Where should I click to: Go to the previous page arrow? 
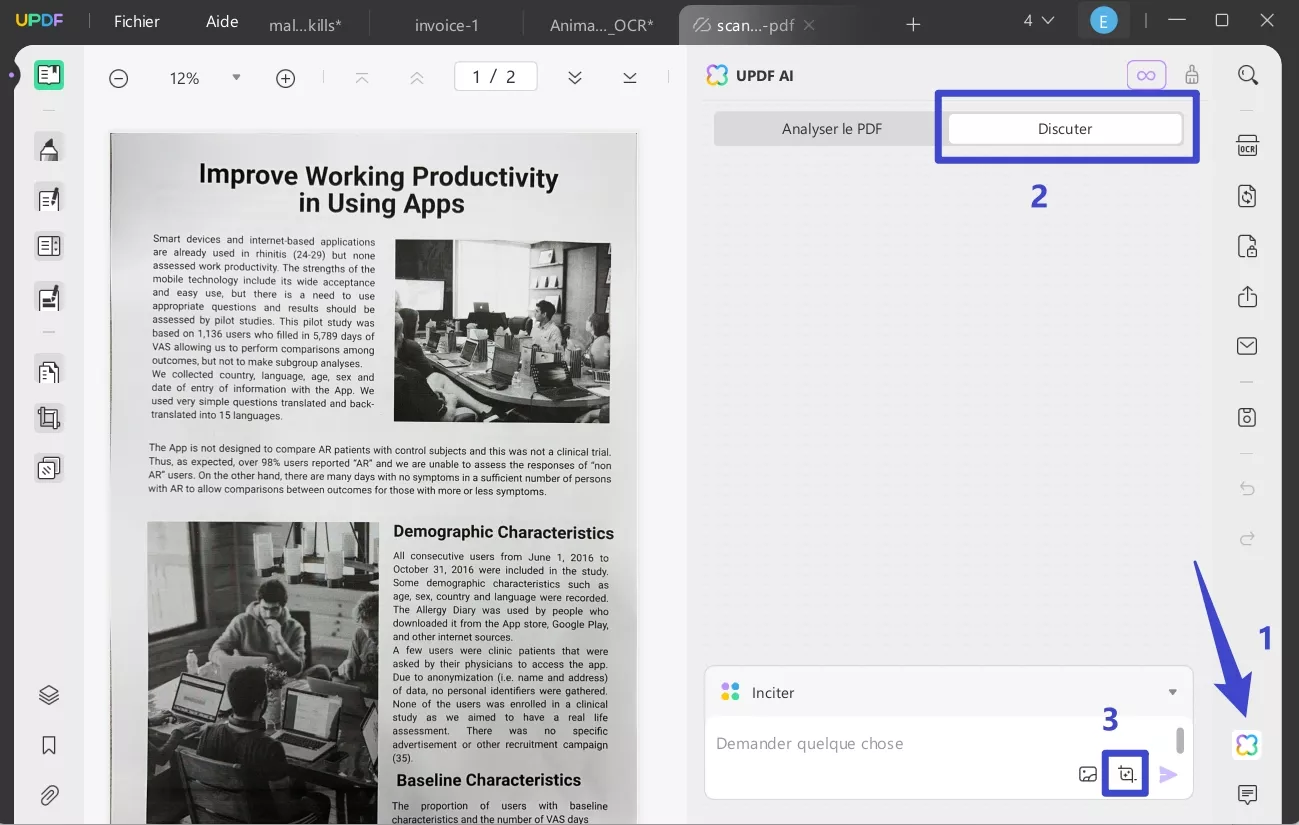coord(417,78)
